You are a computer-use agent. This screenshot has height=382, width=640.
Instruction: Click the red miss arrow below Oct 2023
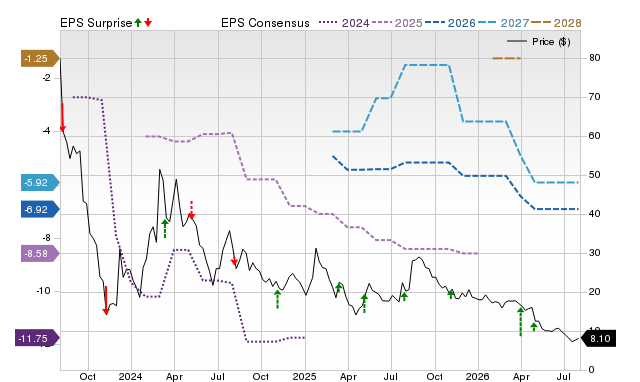[x=106, y=300]
